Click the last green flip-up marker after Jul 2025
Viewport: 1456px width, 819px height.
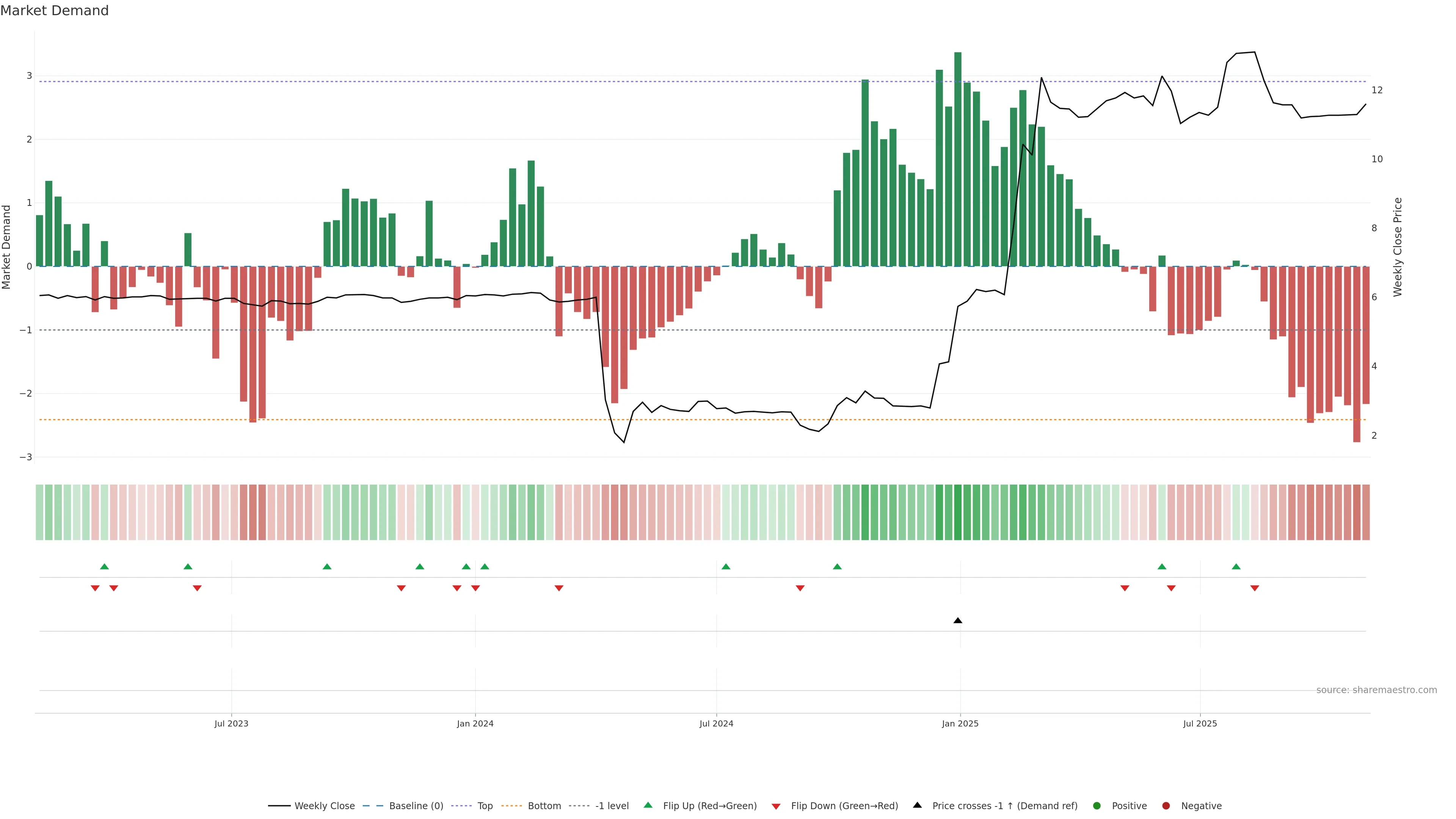point(1236,566)
